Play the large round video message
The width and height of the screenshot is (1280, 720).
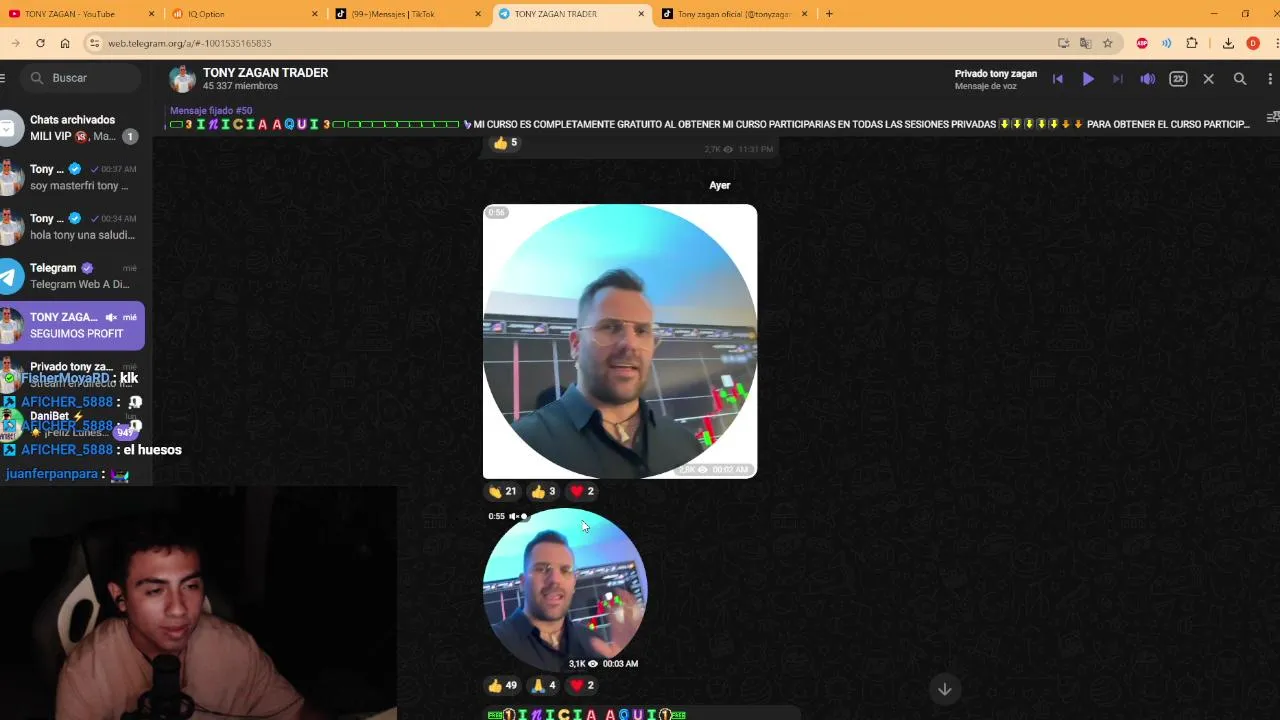(620, 341)
